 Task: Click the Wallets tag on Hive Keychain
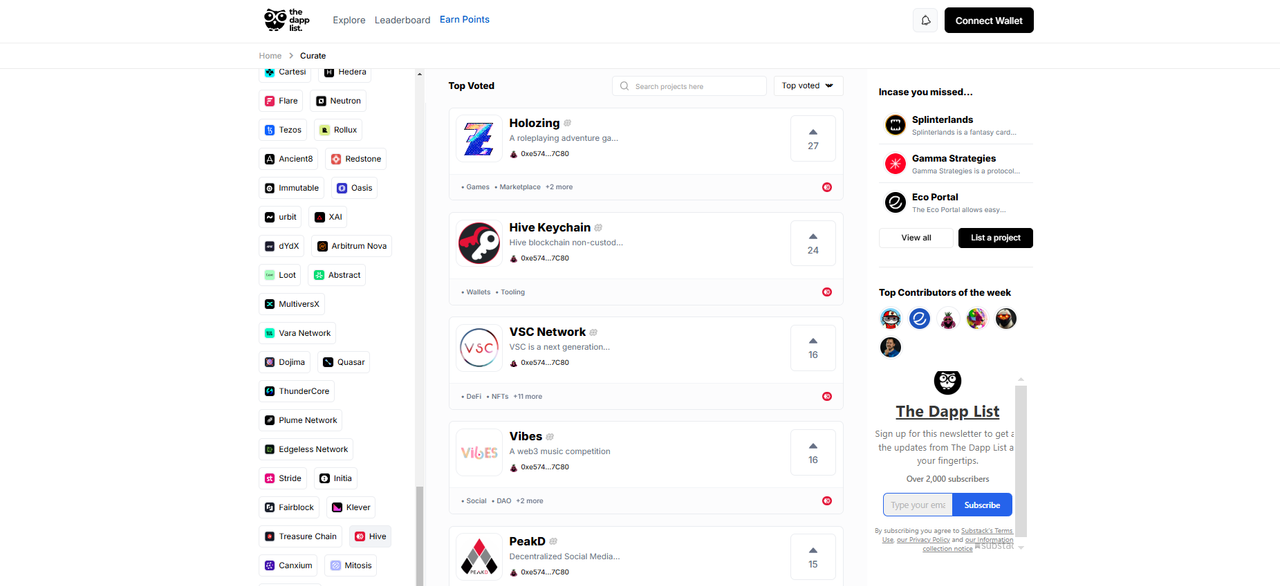[x=476, y=292]
